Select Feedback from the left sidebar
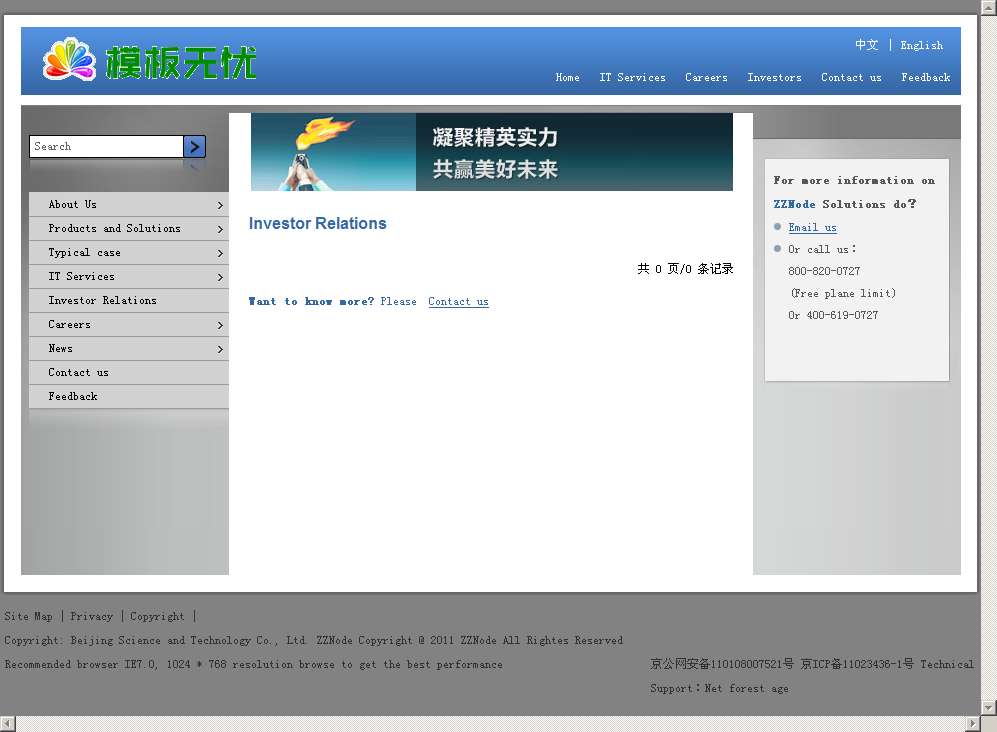The image size is (997, 732). pyautogui.click(x=73, y=396)
